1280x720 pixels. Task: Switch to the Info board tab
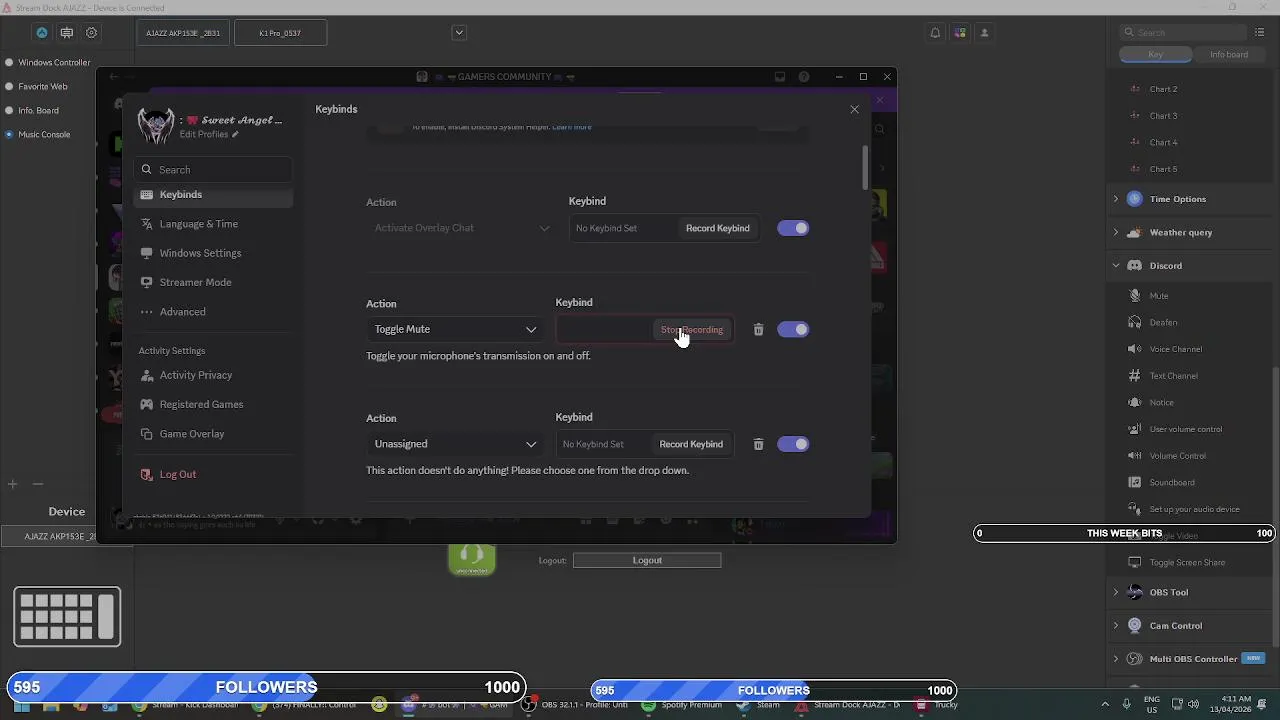click(x=1228, y=54)
